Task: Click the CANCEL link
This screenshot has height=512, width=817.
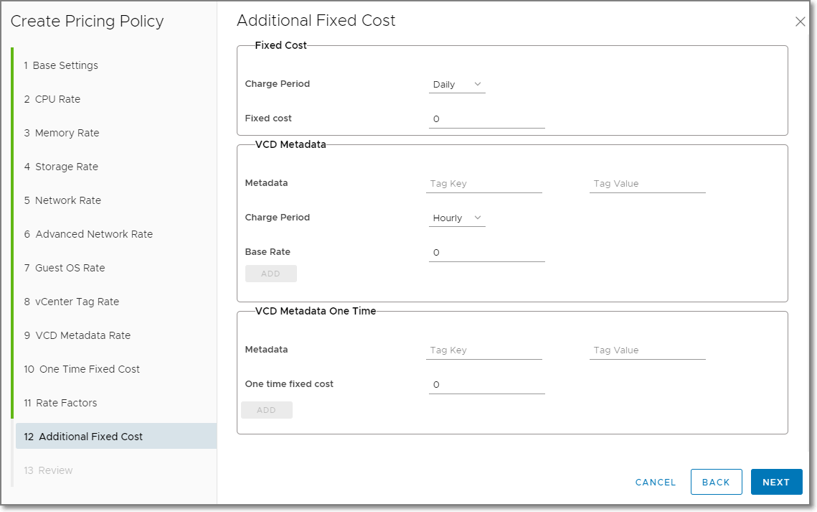Action: (x=655, y=482)
